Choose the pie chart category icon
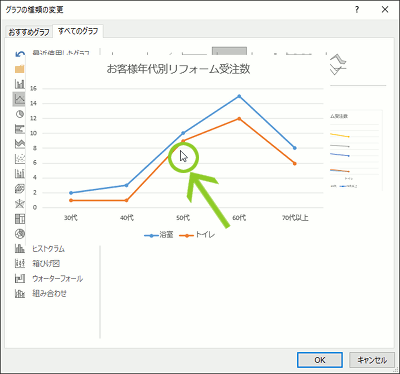400x374 pixels. [20, 114]
